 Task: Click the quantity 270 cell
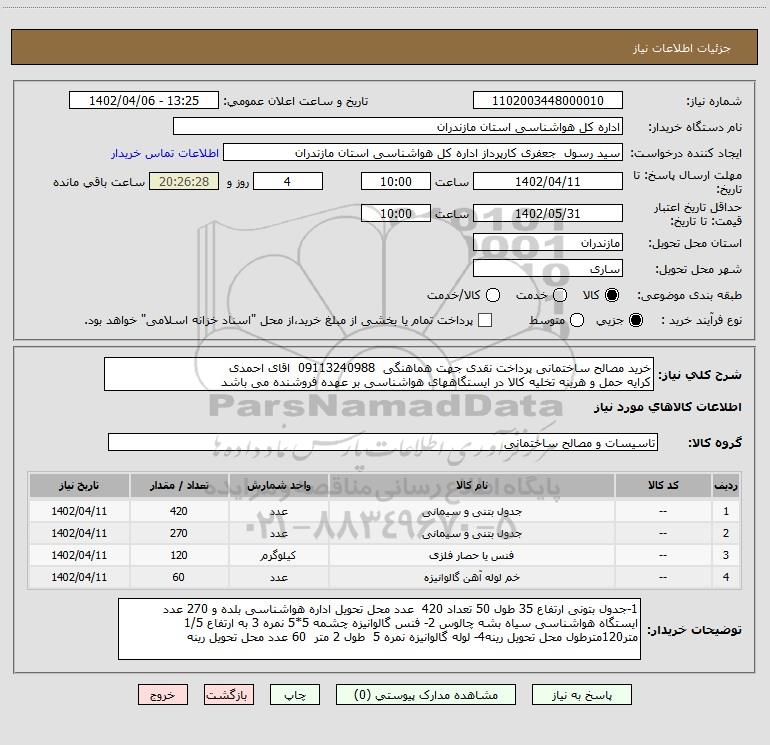[x=179, y=533]
